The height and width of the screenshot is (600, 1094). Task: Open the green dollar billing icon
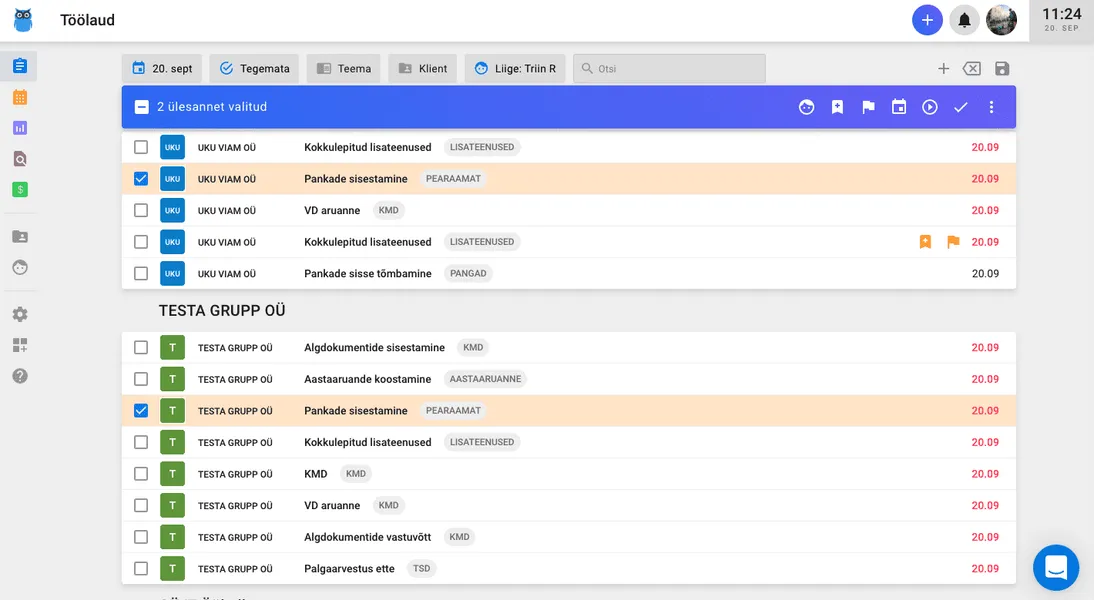20,189
